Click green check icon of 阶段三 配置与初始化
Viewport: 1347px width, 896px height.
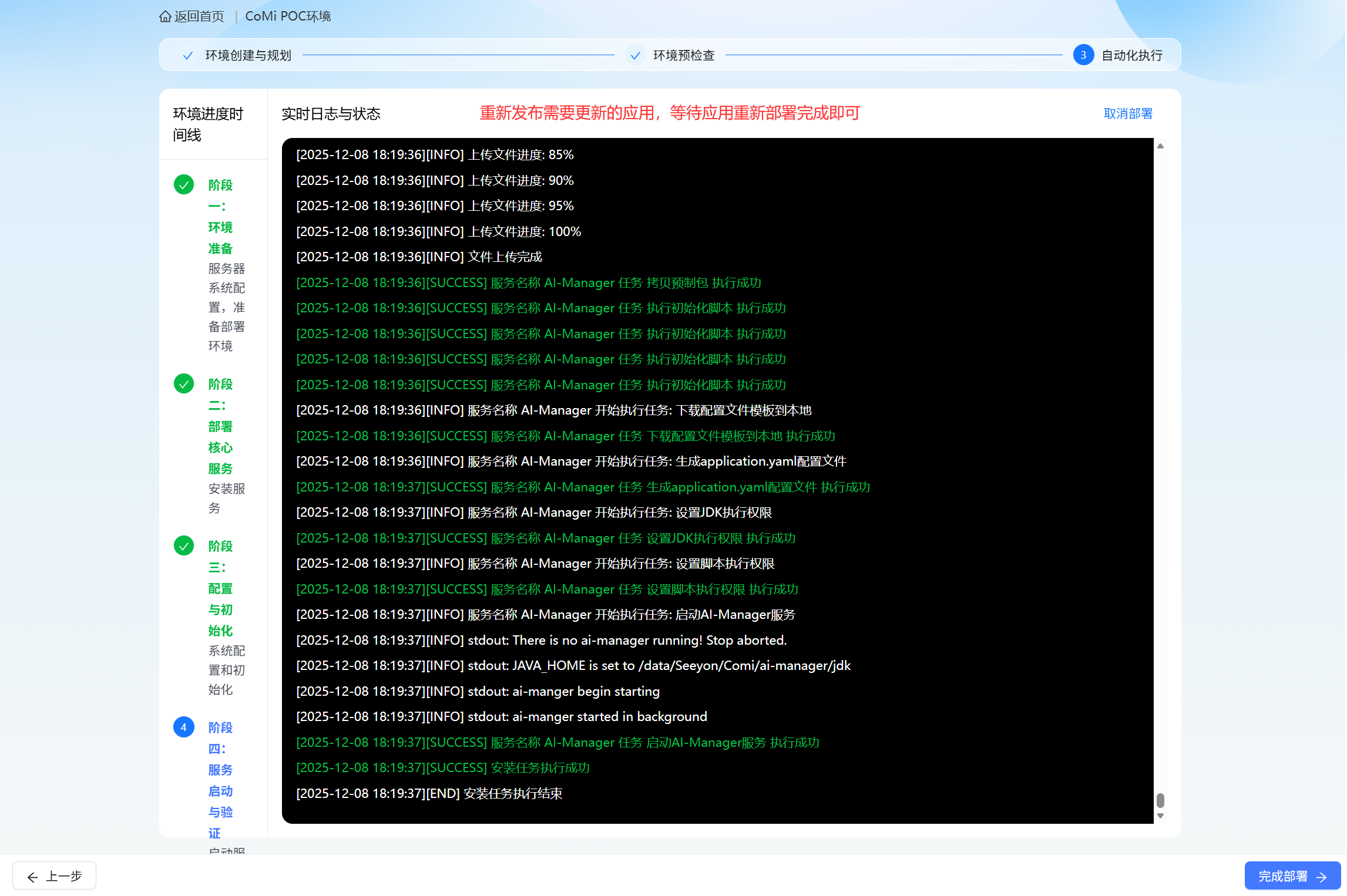184,546
